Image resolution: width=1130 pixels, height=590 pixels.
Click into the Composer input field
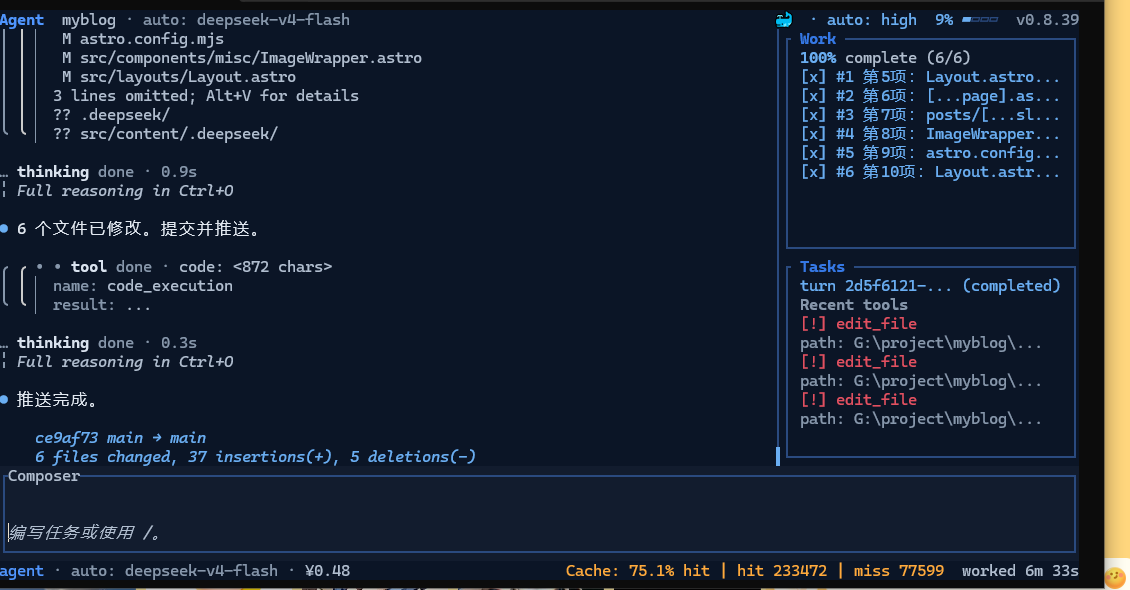540,514
